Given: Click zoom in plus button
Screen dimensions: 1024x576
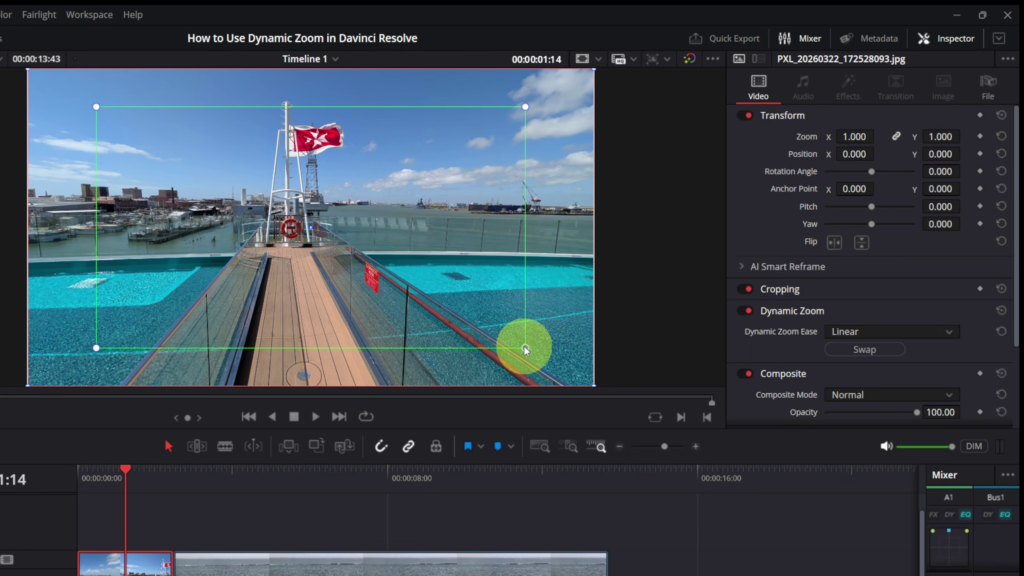Looking at the screenshot, I should pos(696,447).
